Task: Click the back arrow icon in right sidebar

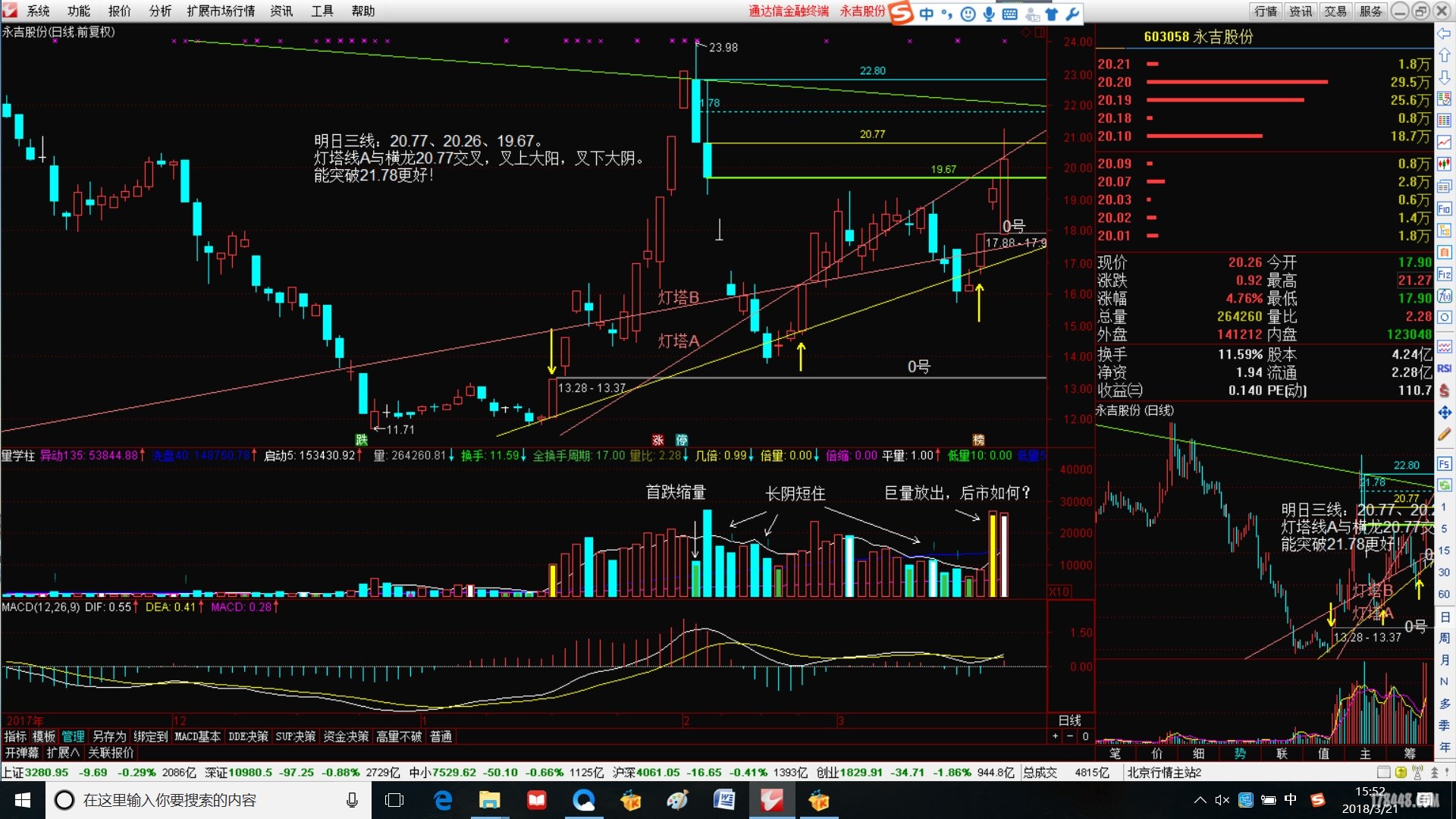Action: coord(1444,33)
